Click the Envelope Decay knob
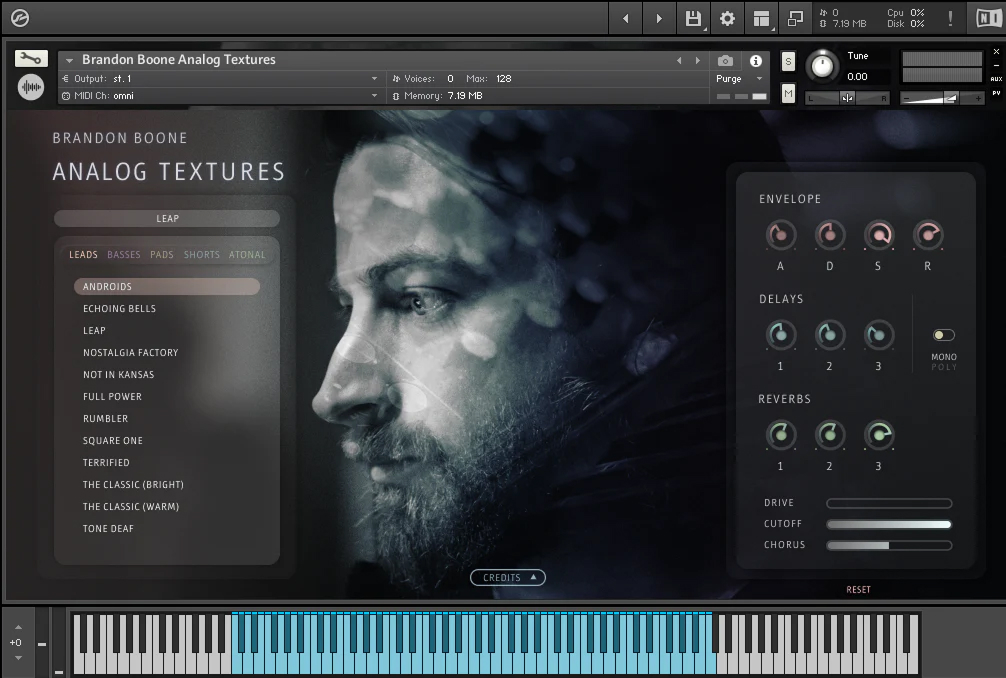1006x678 pixels. click(829, 235)
